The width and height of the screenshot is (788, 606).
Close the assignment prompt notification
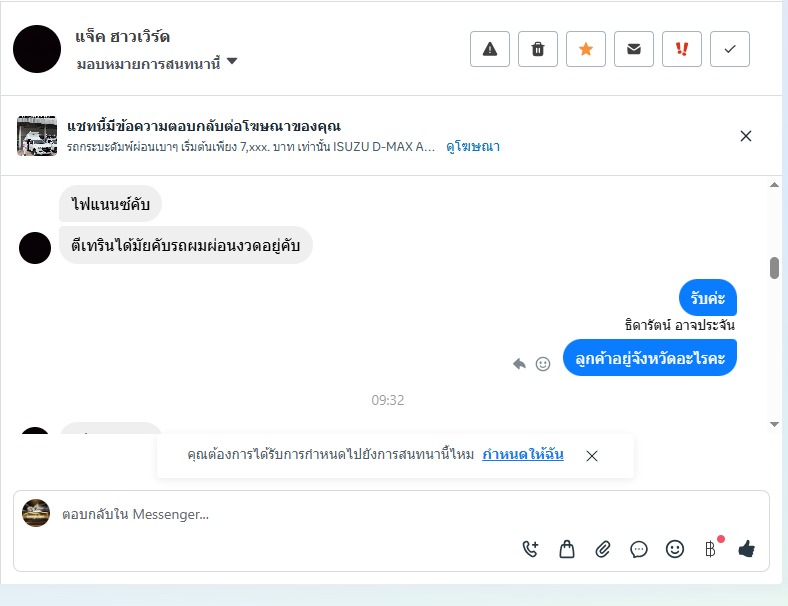(x=592, y=456)
